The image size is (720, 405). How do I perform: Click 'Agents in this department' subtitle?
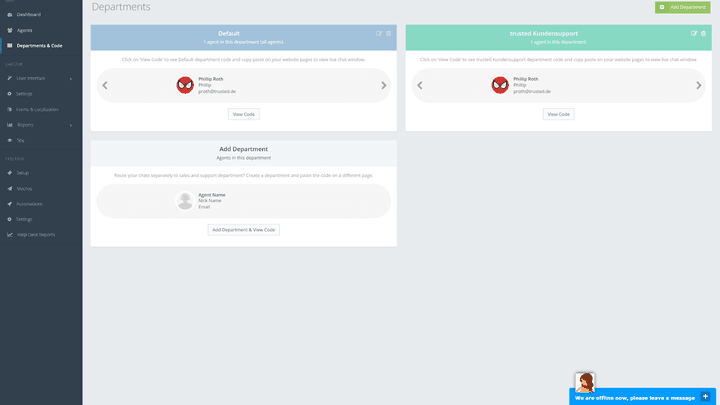coord(243,158)
